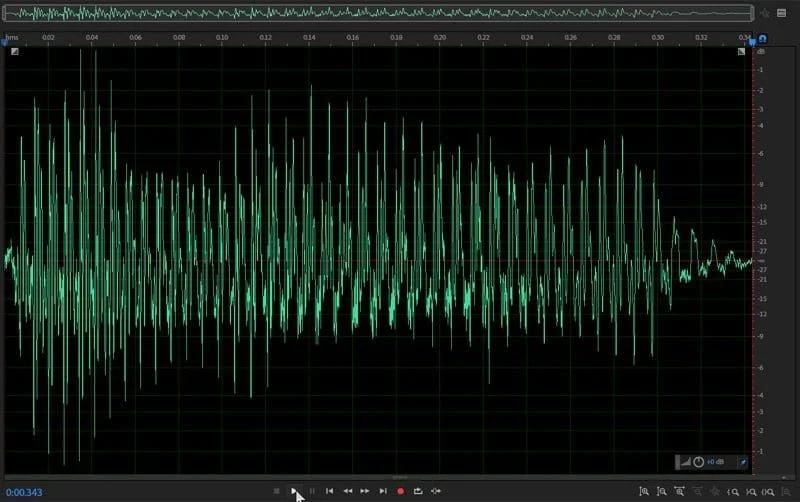
Task: Zoom in at in-point icon
Action: coord(733,492)
